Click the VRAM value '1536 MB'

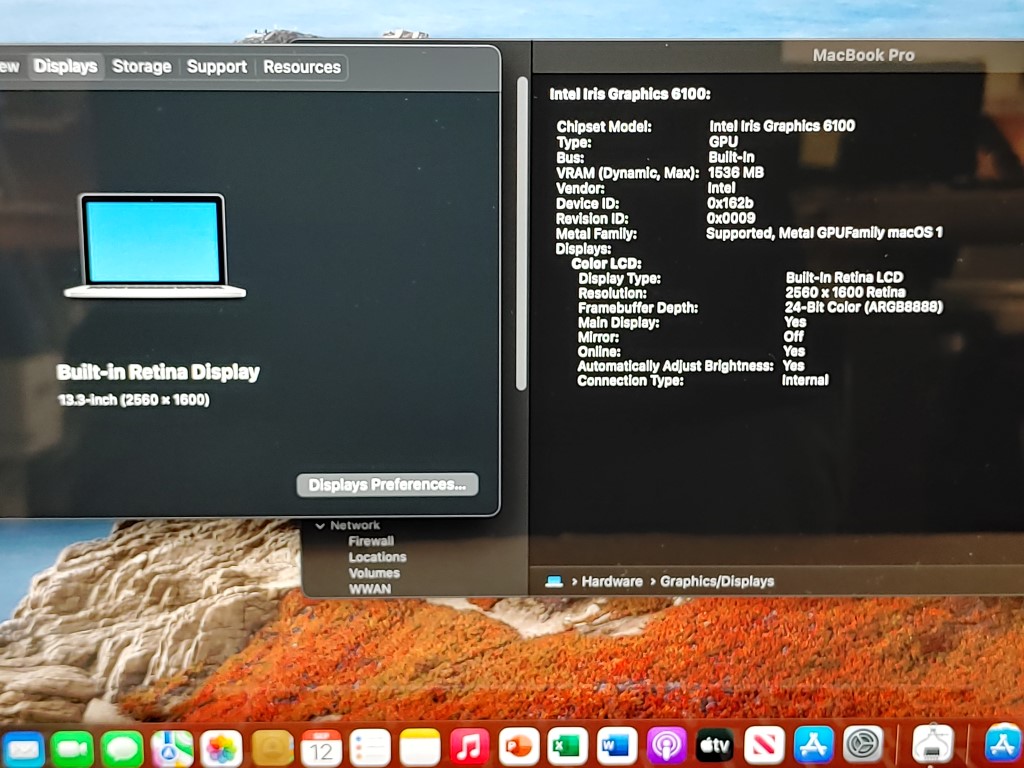(x=736, y=172)
